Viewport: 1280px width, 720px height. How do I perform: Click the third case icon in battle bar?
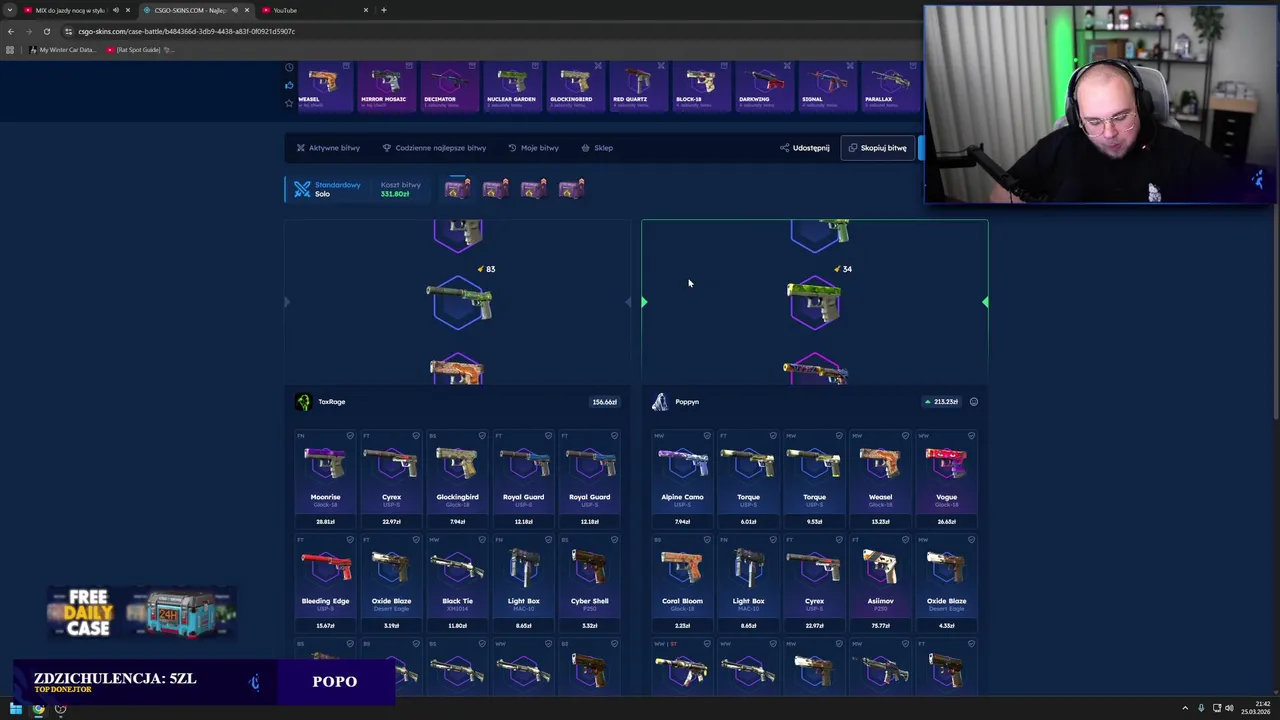tap(533, 188)
